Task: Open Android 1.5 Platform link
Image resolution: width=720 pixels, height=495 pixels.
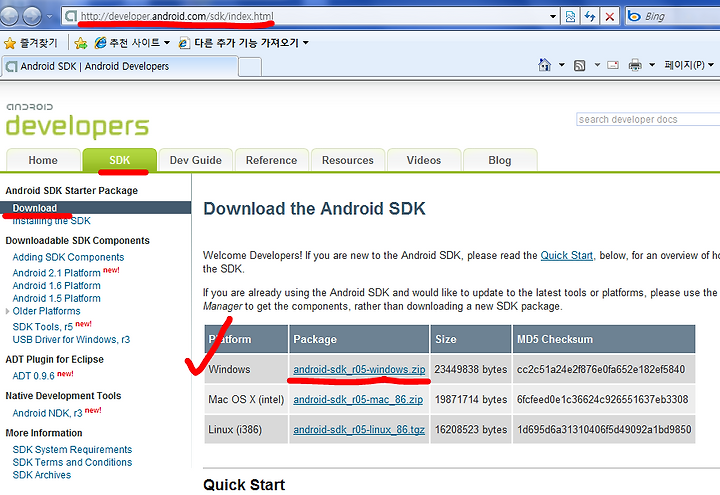Action: [56, 298]
